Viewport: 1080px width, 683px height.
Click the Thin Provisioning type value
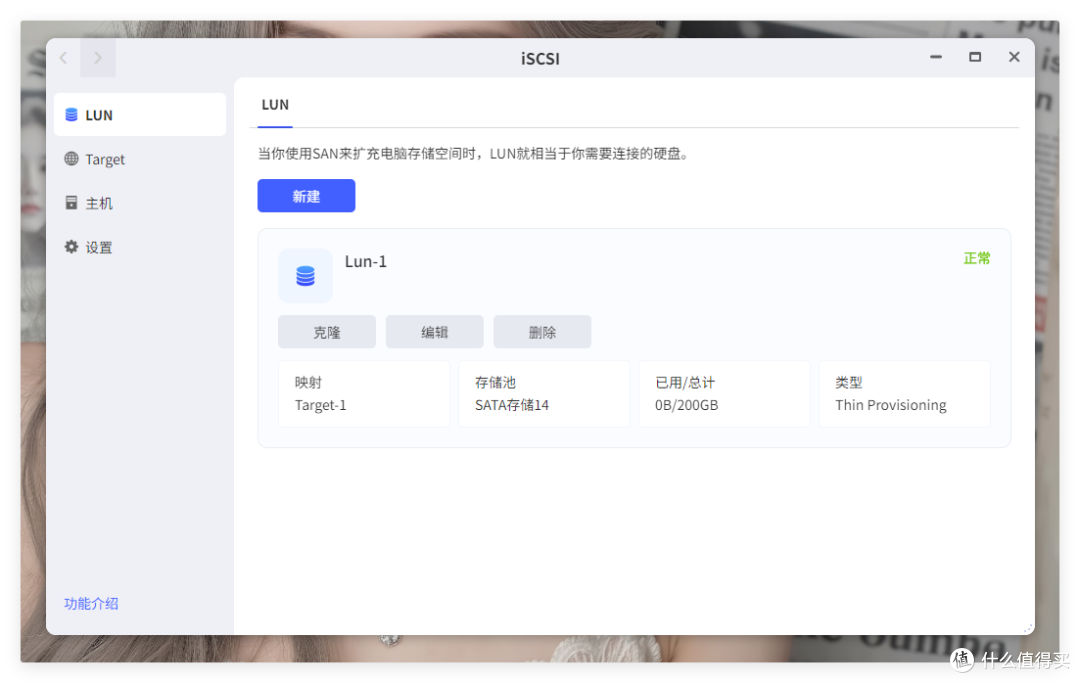point(891,405)
